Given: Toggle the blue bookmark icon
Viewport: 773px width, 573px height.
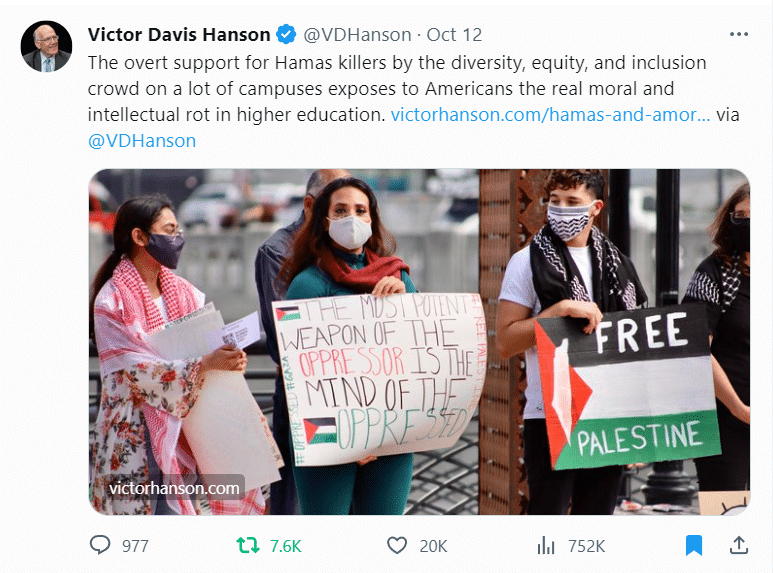Looking at the screenshot, I should [x=694, y=545].
